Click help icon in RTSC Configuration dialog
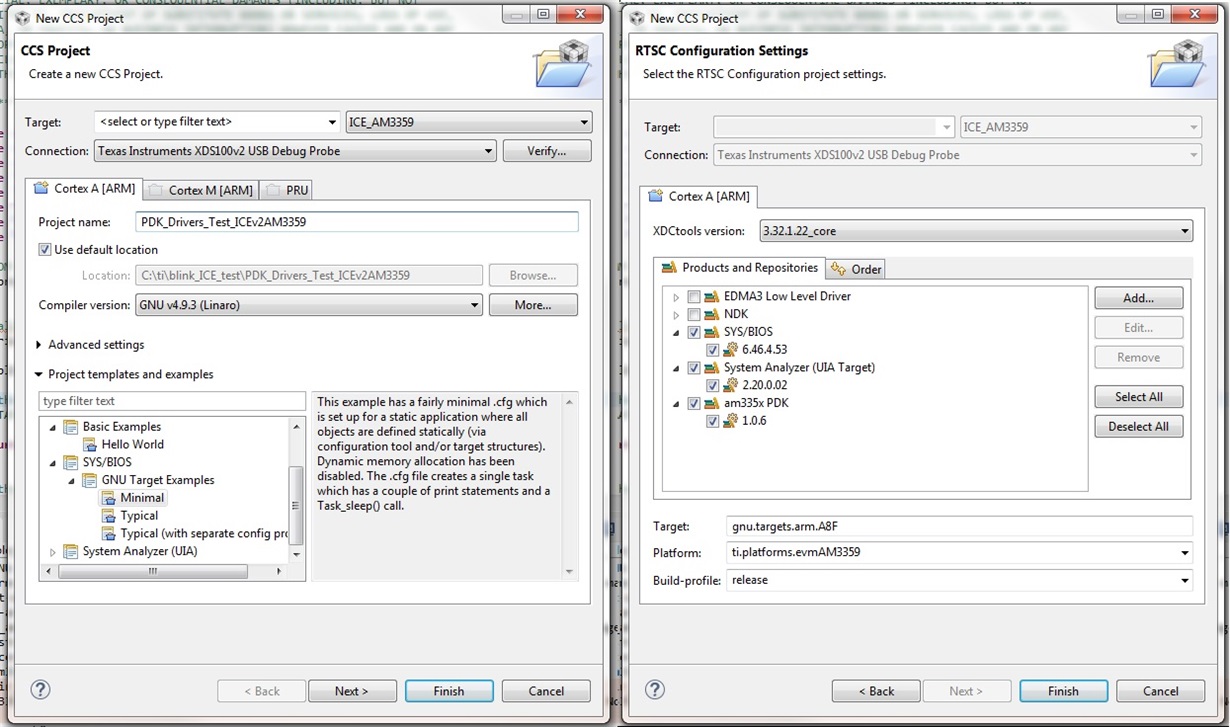Image resolution: width=1230 pixels, height=727 pixels. pos(655,690)
